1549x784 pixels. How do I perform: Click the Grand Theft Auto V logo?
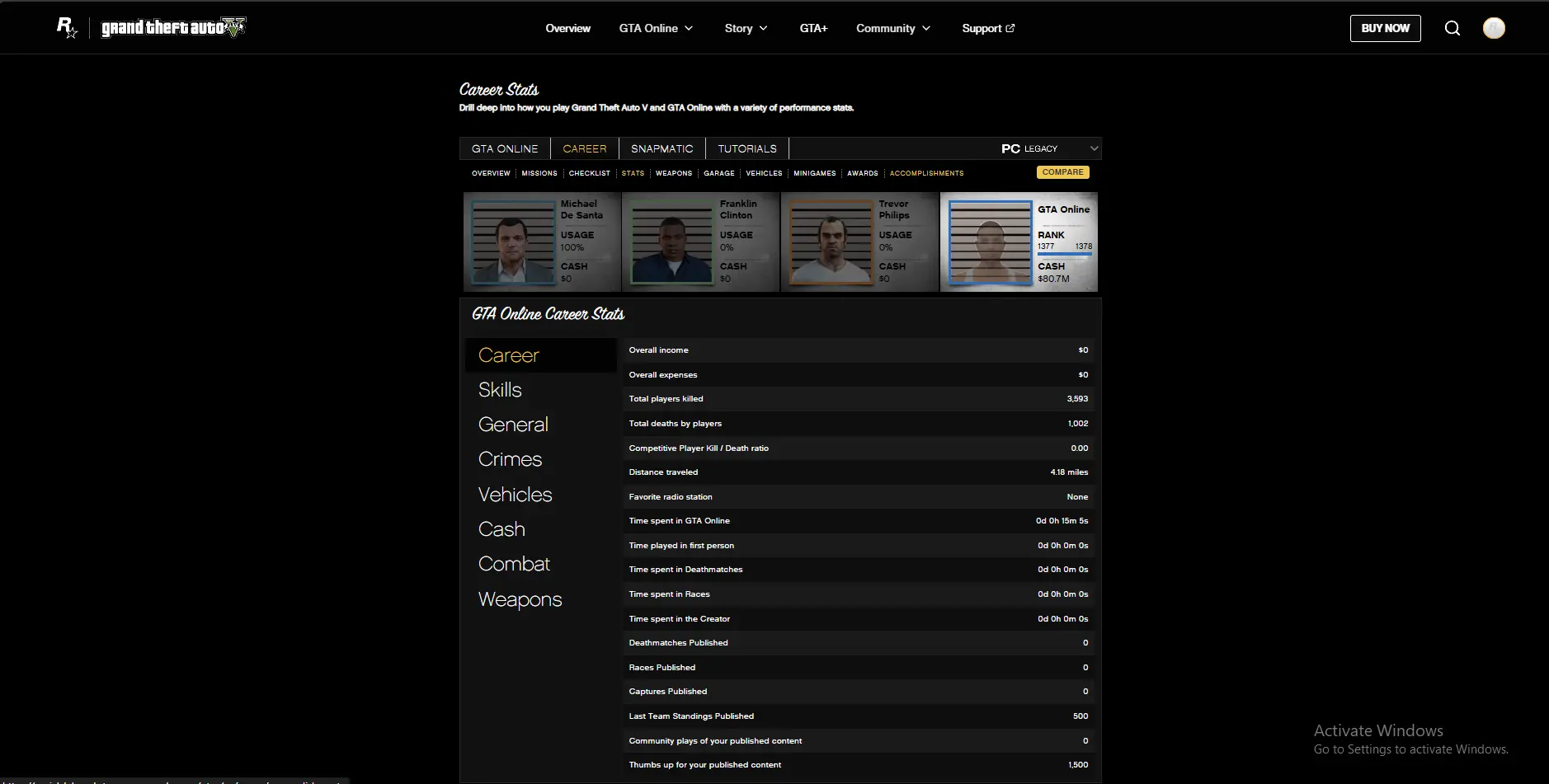[x=173, y=28]
